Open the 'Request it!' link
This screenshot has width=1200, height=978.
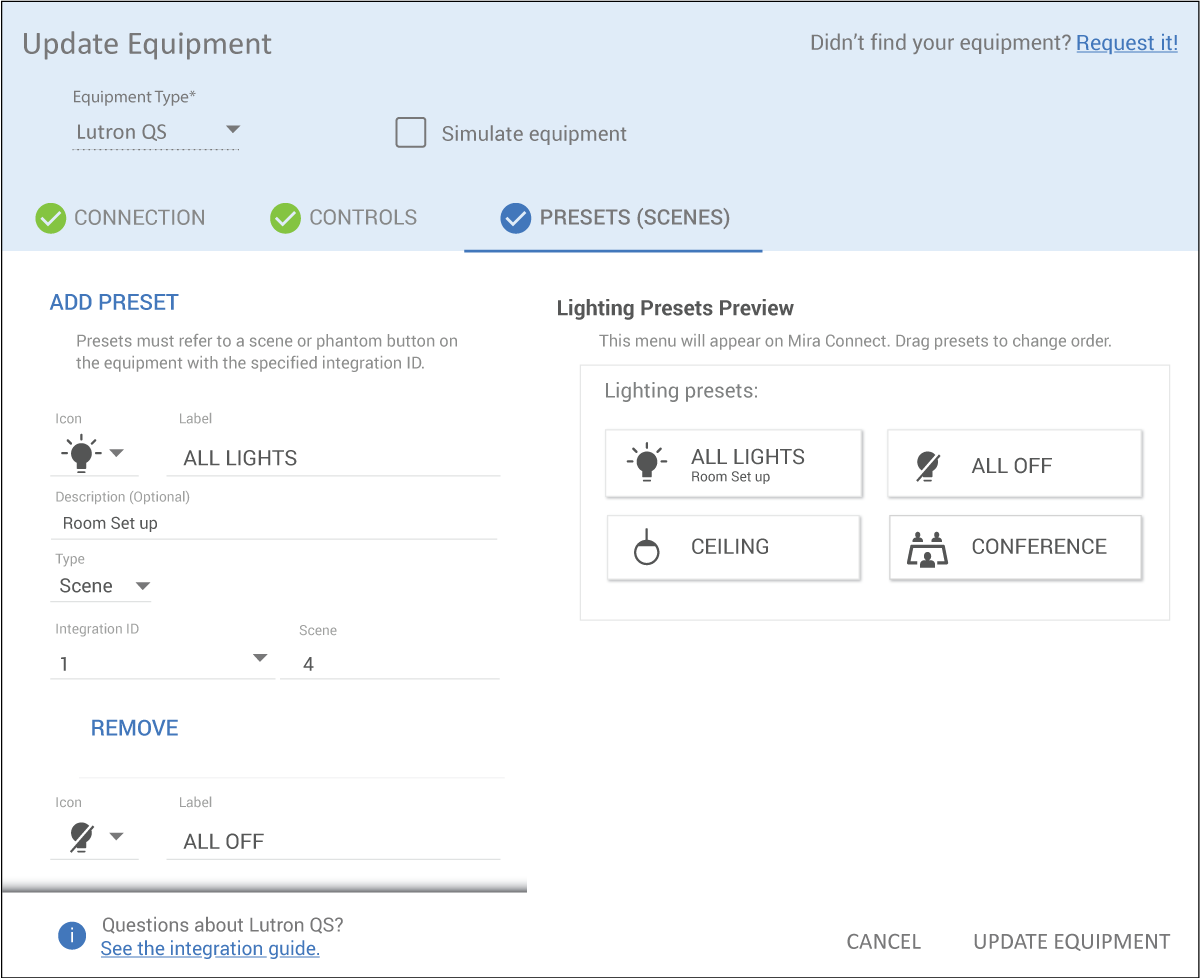point(1126,43)
